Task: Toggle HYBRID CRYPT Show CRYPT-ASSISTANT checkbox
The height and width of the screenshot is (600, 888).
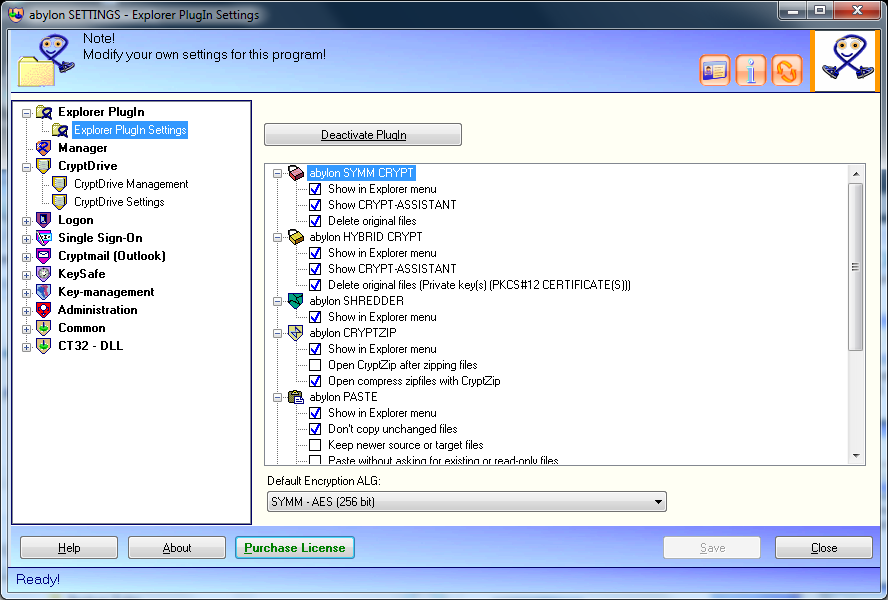Action: tap(315, 269)
